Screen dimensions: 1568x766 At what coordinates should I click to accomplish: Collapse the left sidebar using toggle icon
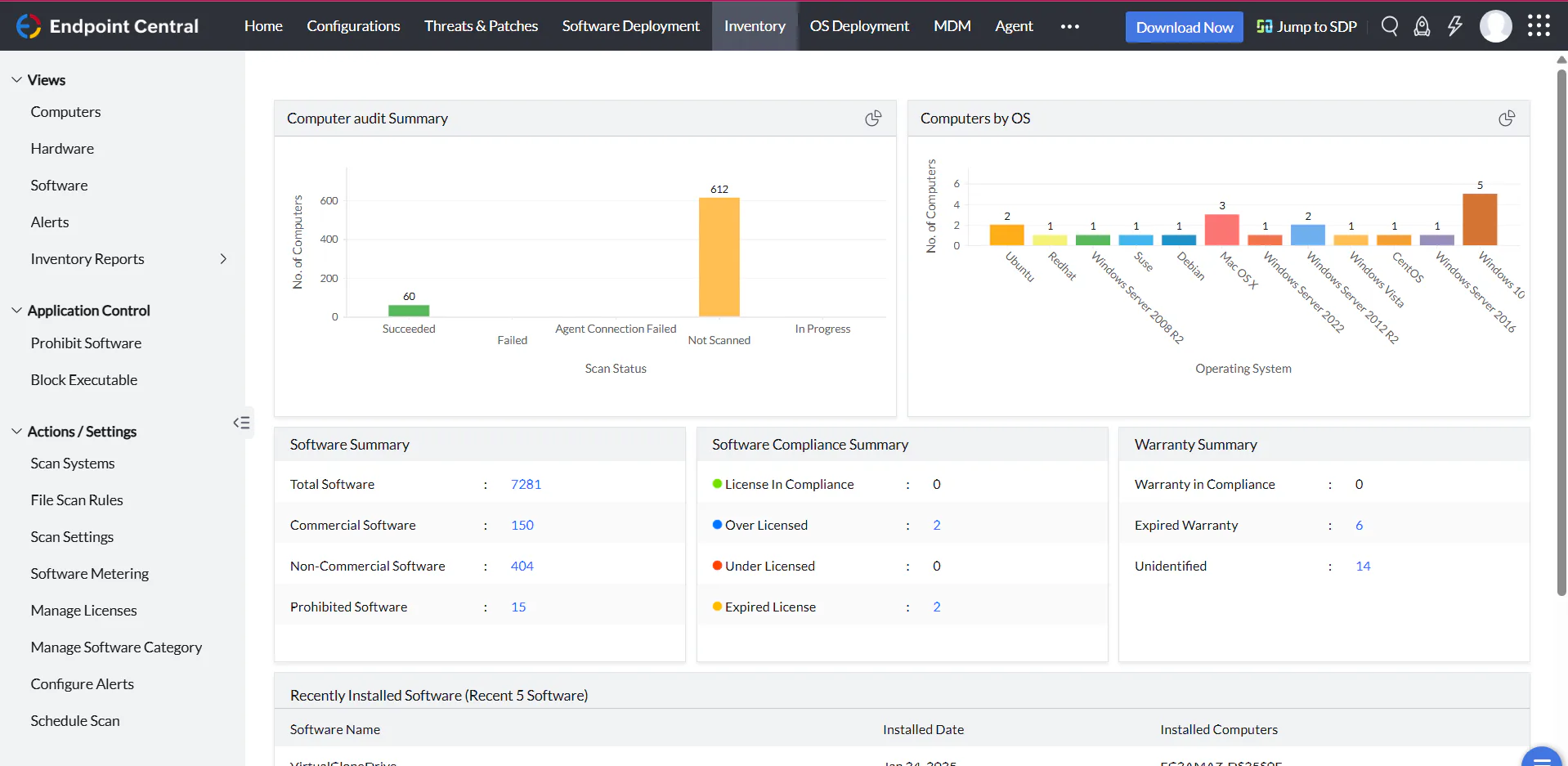pos(241,423)
